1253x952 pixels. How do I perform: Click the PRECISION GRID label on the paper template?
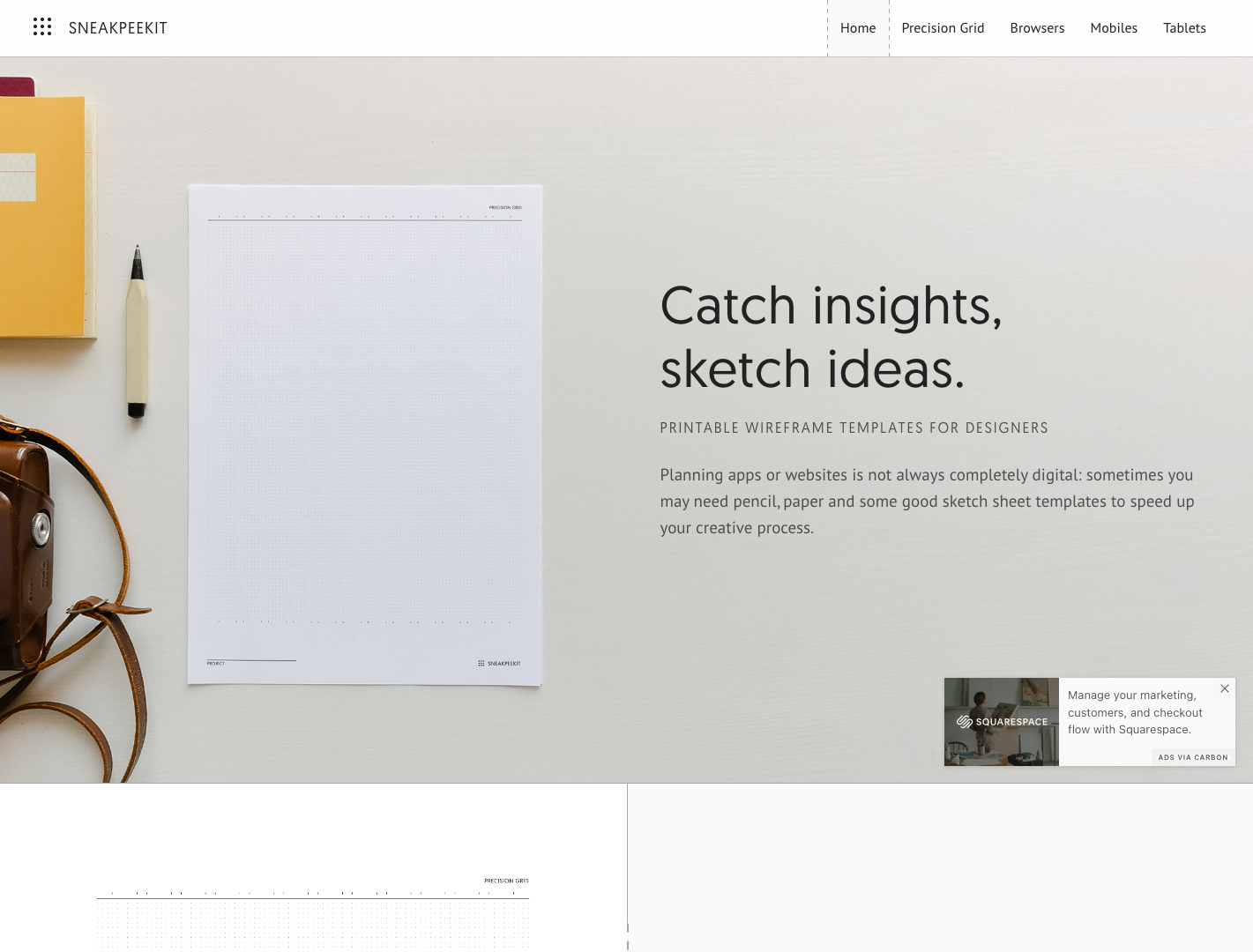coord(506,207)
